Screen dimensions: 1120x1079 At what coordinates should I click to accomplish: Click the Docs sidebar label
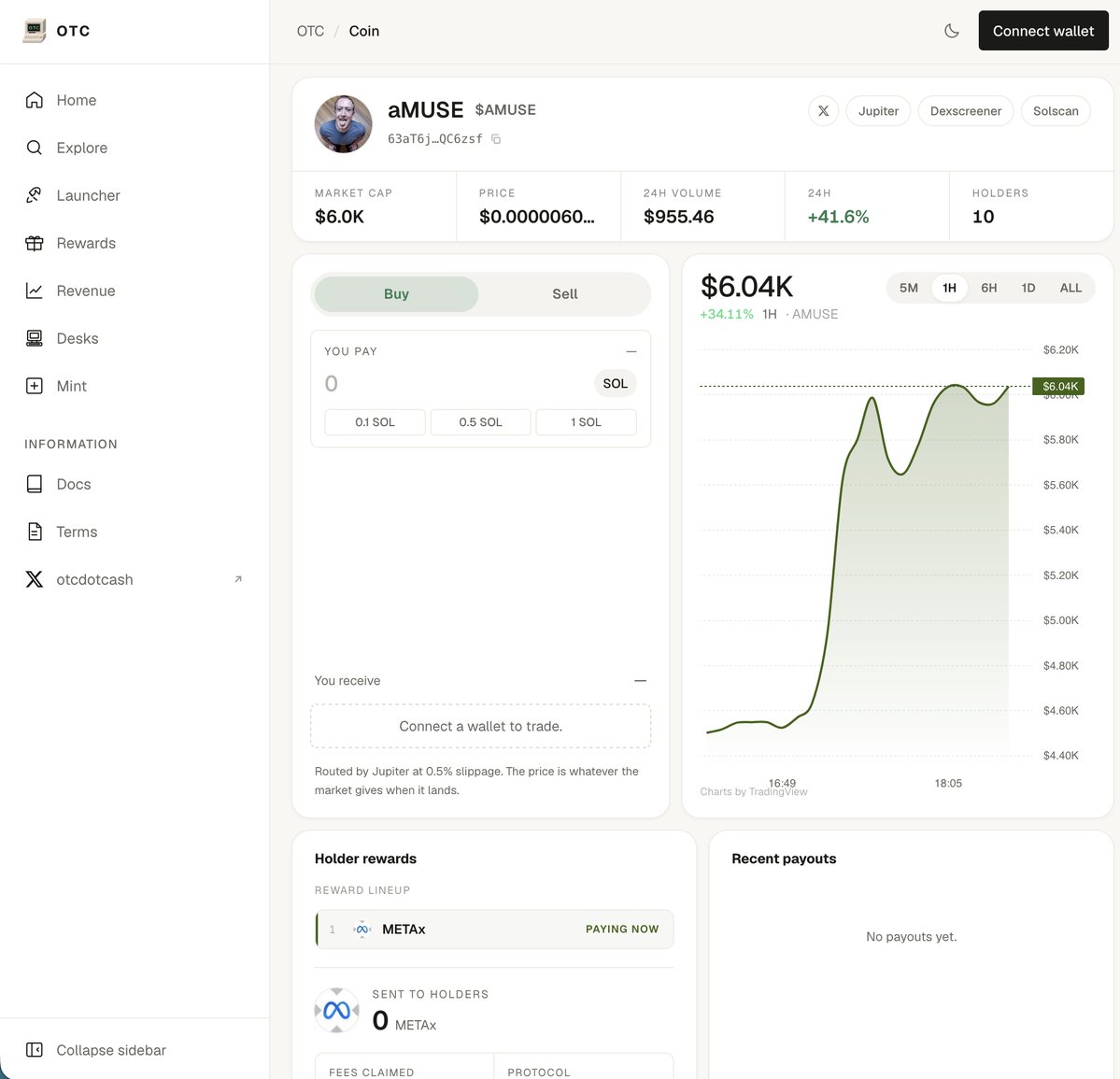74,484
